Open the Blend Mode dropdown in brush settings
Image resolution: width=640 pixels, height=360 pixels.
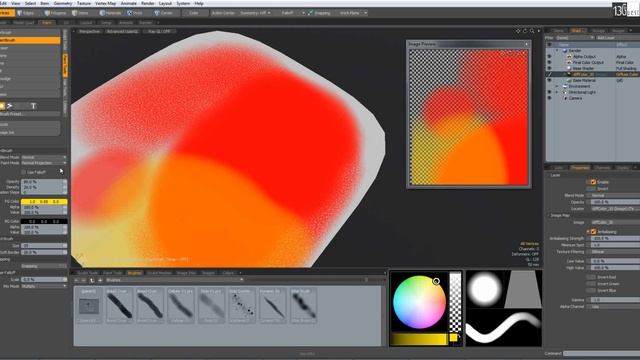pyautogui.click(x=44, y=157)
